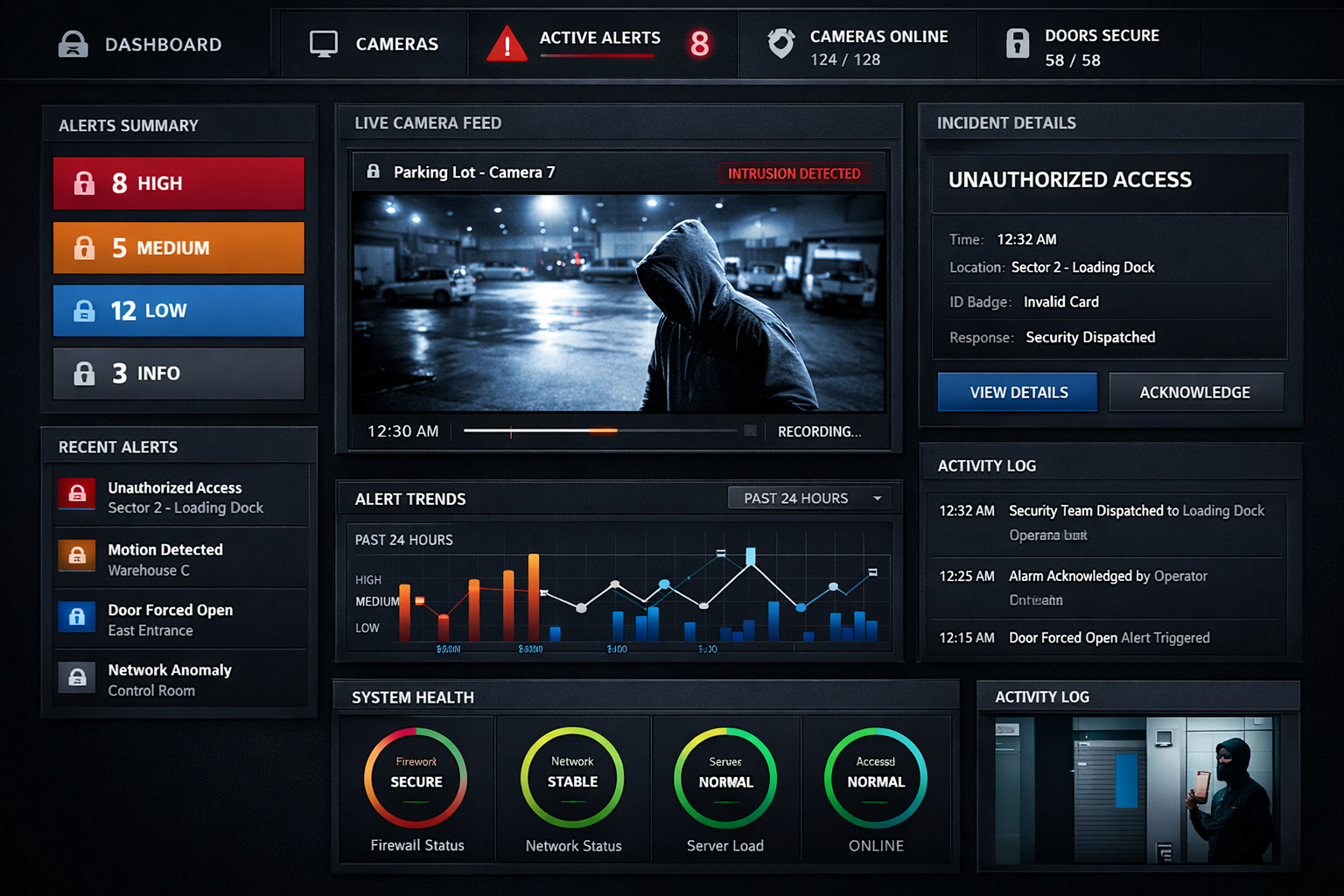Open 12:32 AM Security Team Dispatched log entry
This screenshot has height=896, width=1344.
click(x=1108, y=523)
